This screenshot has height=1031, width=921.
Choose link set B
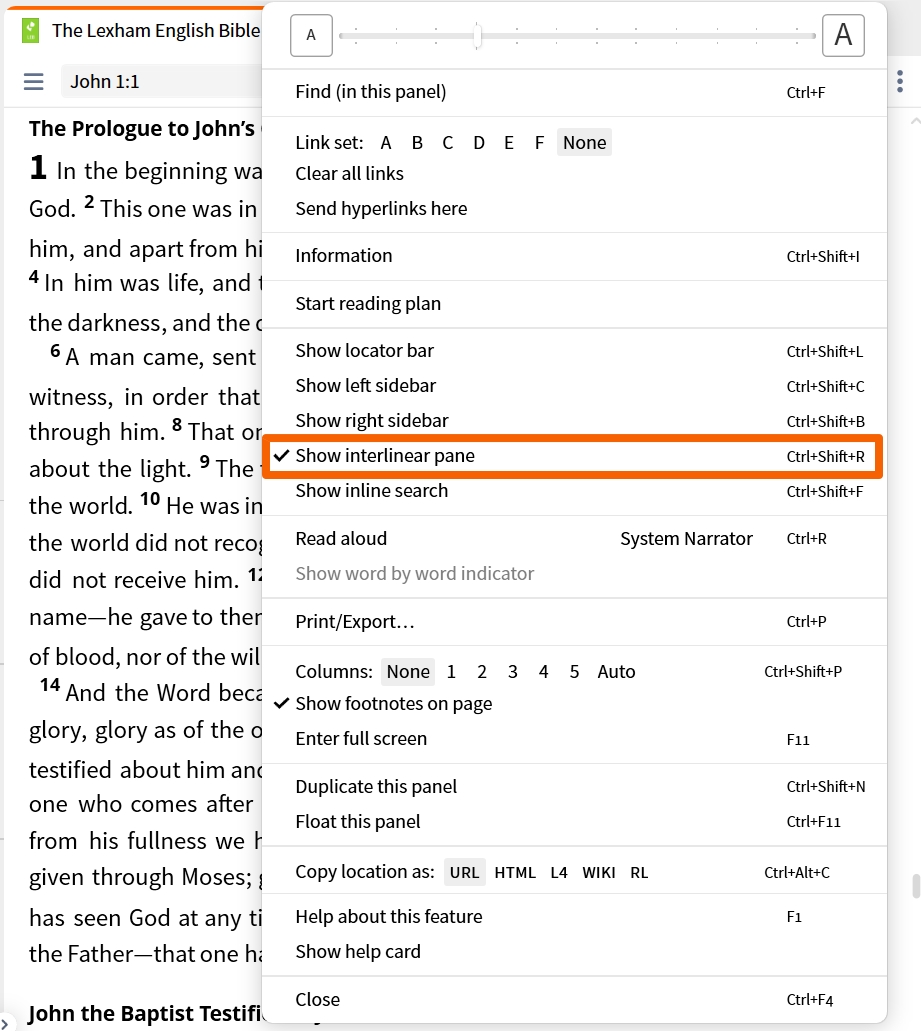click(x=417, y=143)
